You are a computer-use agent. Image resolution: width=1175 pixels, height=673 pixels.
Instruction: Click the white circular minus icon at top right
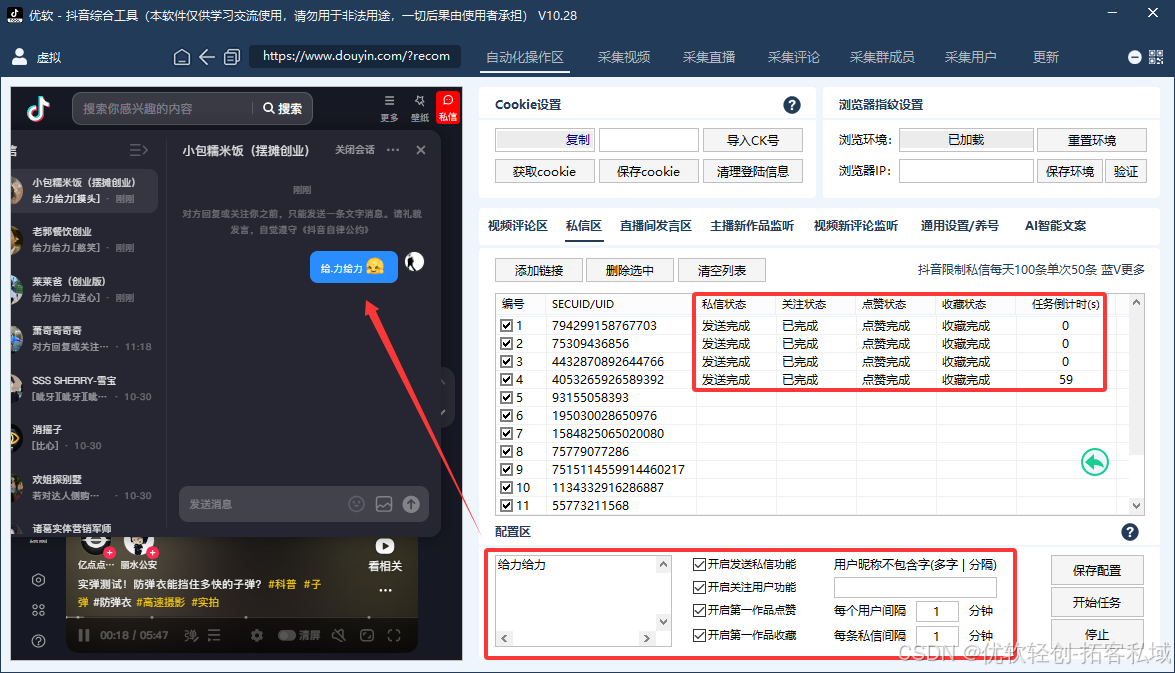pyautogui.click(x=1135, y=57)
